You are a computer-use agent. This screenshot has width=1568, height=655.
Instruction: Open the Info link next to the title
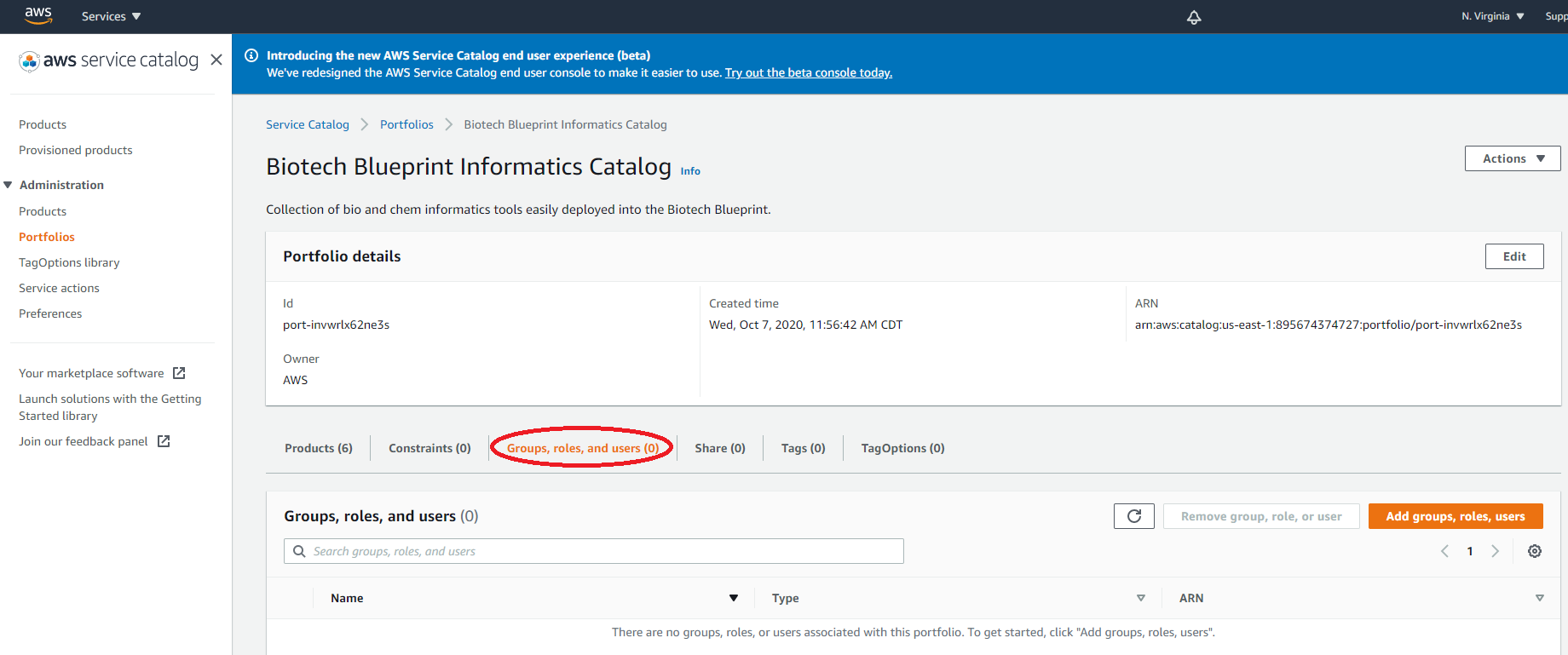tap(690, 171)
